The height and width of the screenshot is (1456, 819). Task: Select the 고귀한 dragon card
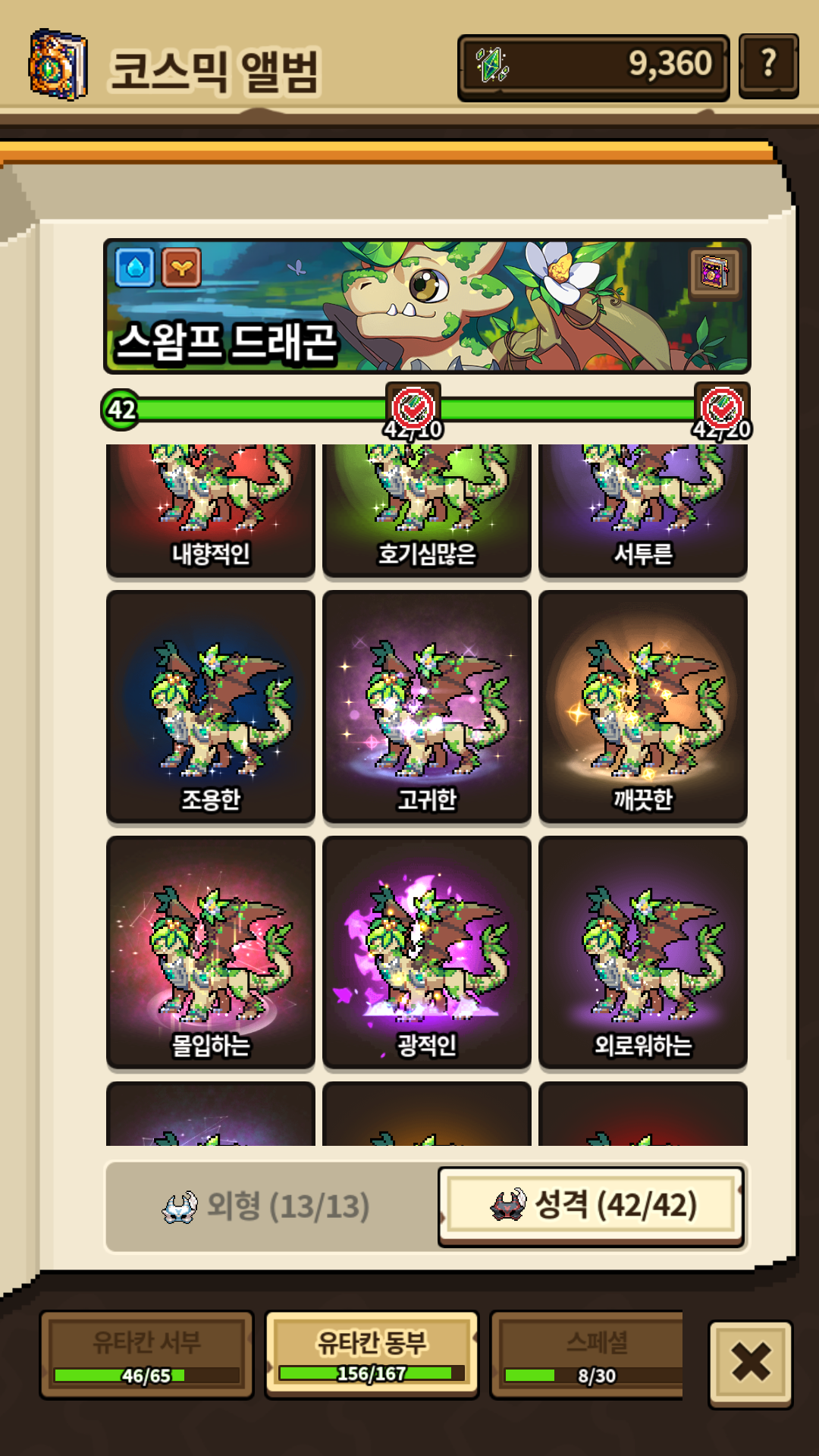point(427,707)
